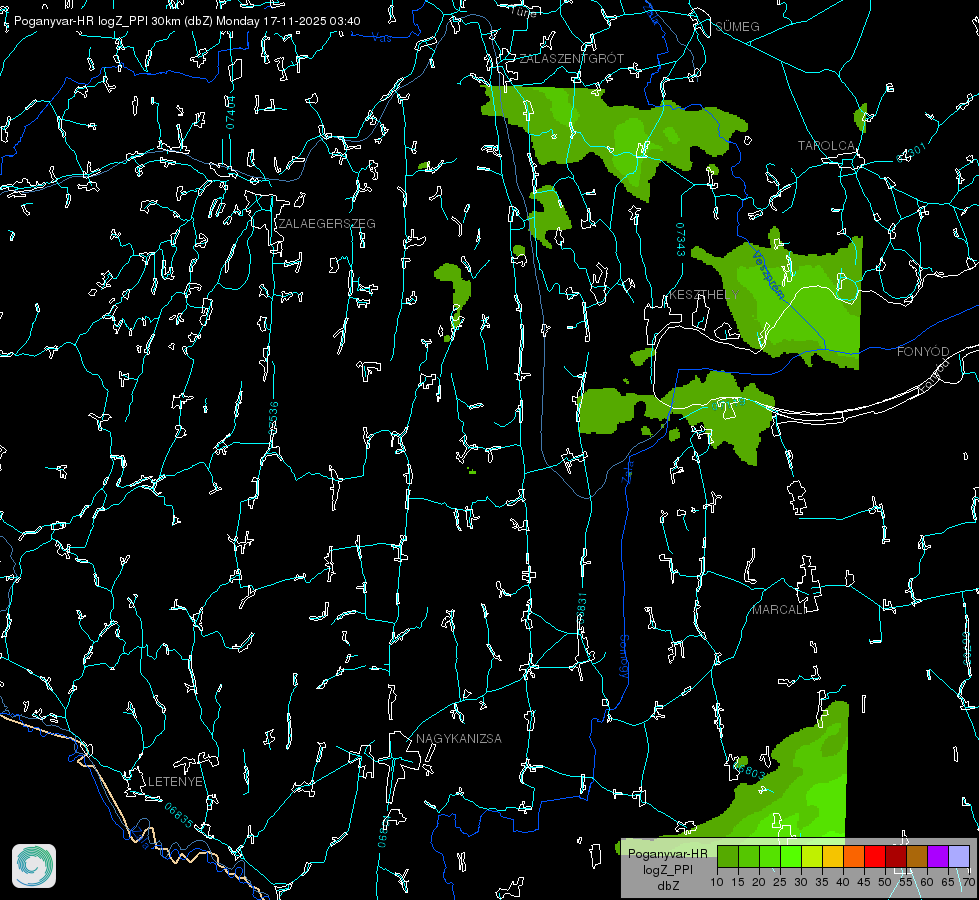Screen dimensions: 979x900
Task: Click the 'Poganyvar-HR' legend label
Action: click(667, 854)
